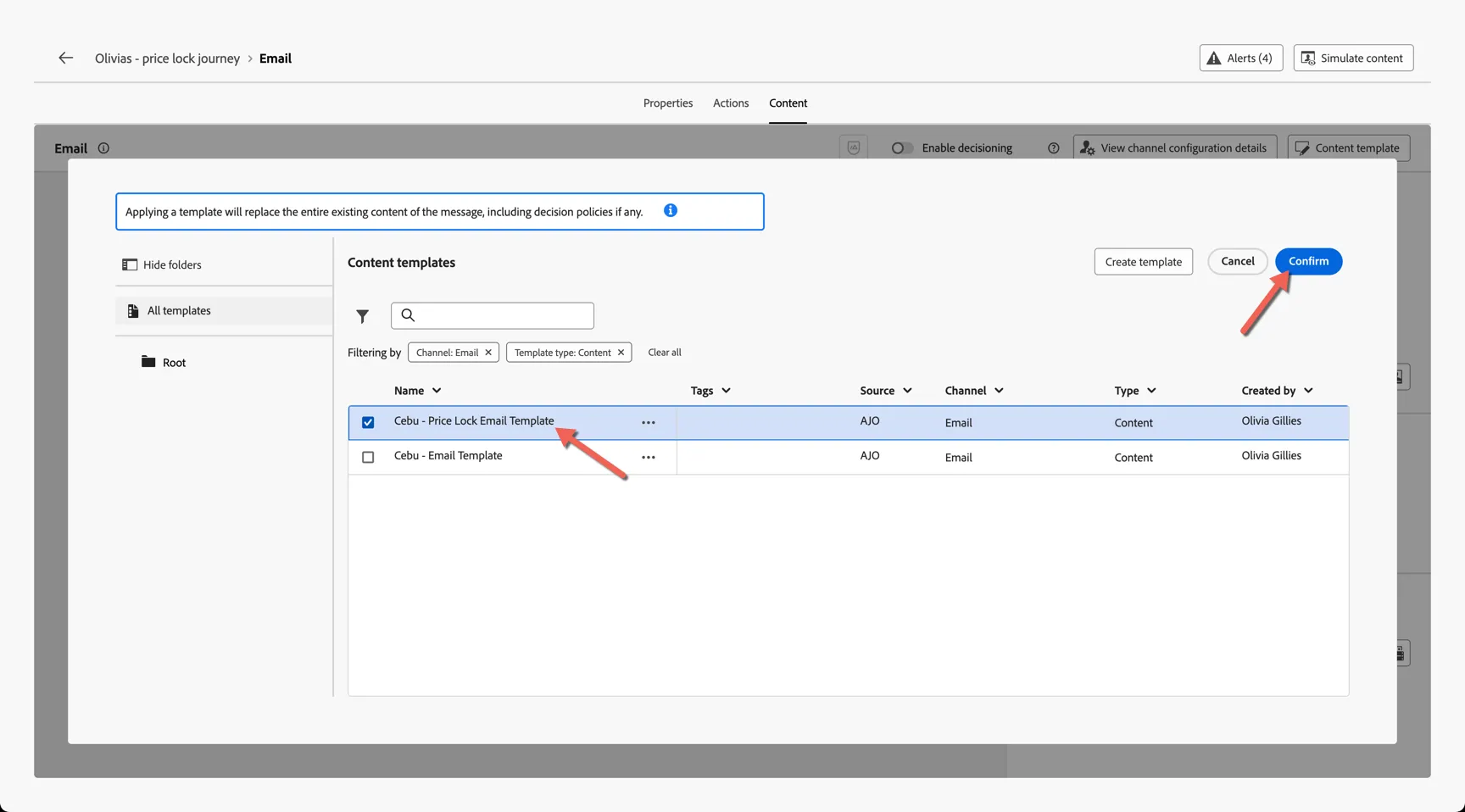1465x812 pixels.
Task: Open the filter funnel icon
Action: click(362, 316)
